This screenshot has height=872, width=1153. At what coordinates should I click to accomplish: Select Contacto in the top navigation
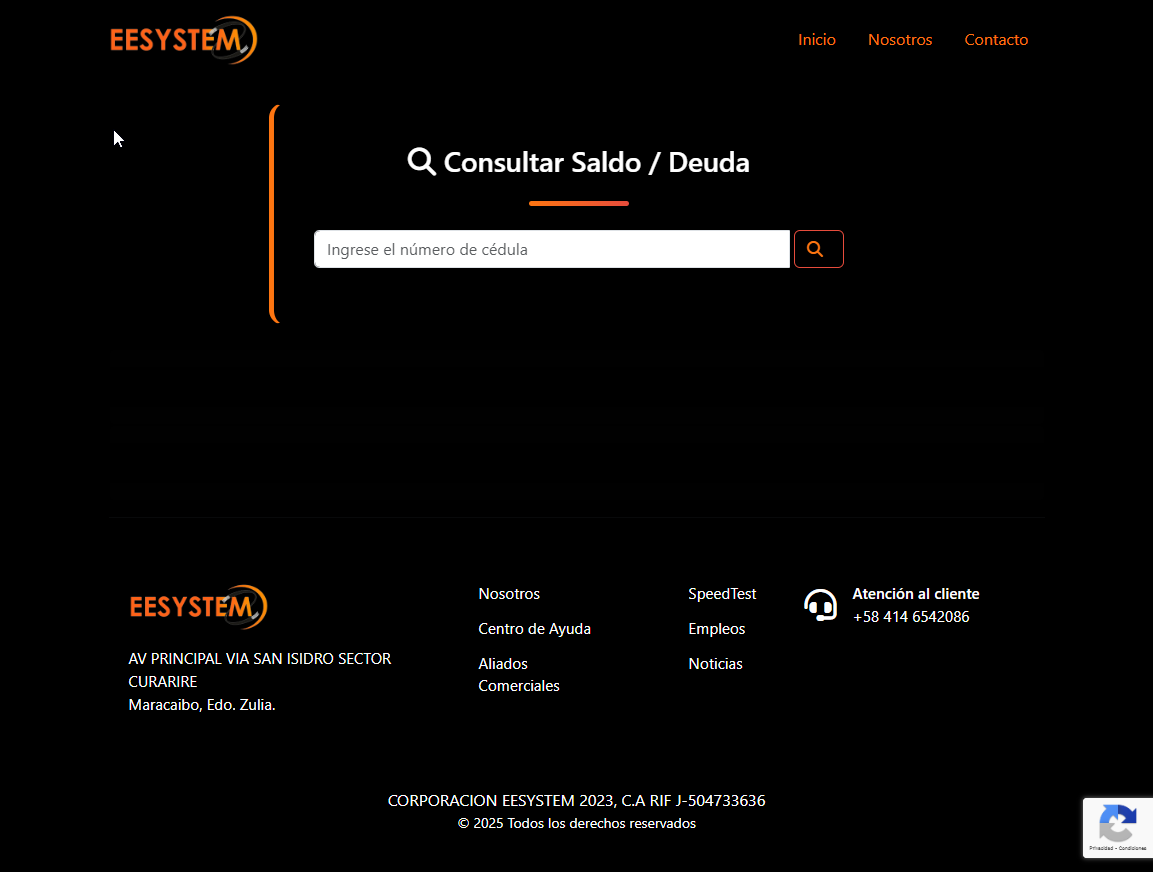[x=995, y=40]
